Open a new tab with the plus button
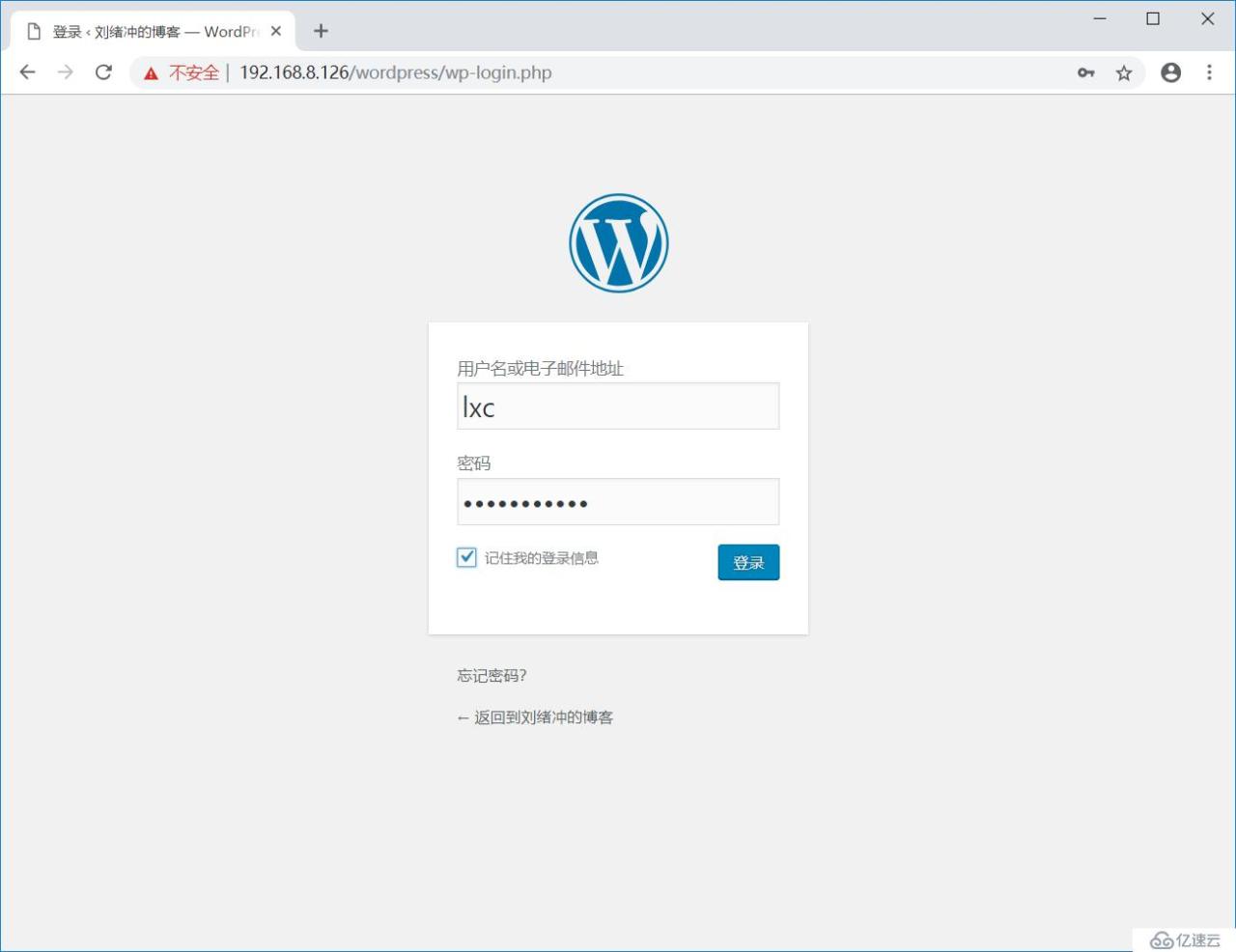The image size is (1236, 952). 321,30
